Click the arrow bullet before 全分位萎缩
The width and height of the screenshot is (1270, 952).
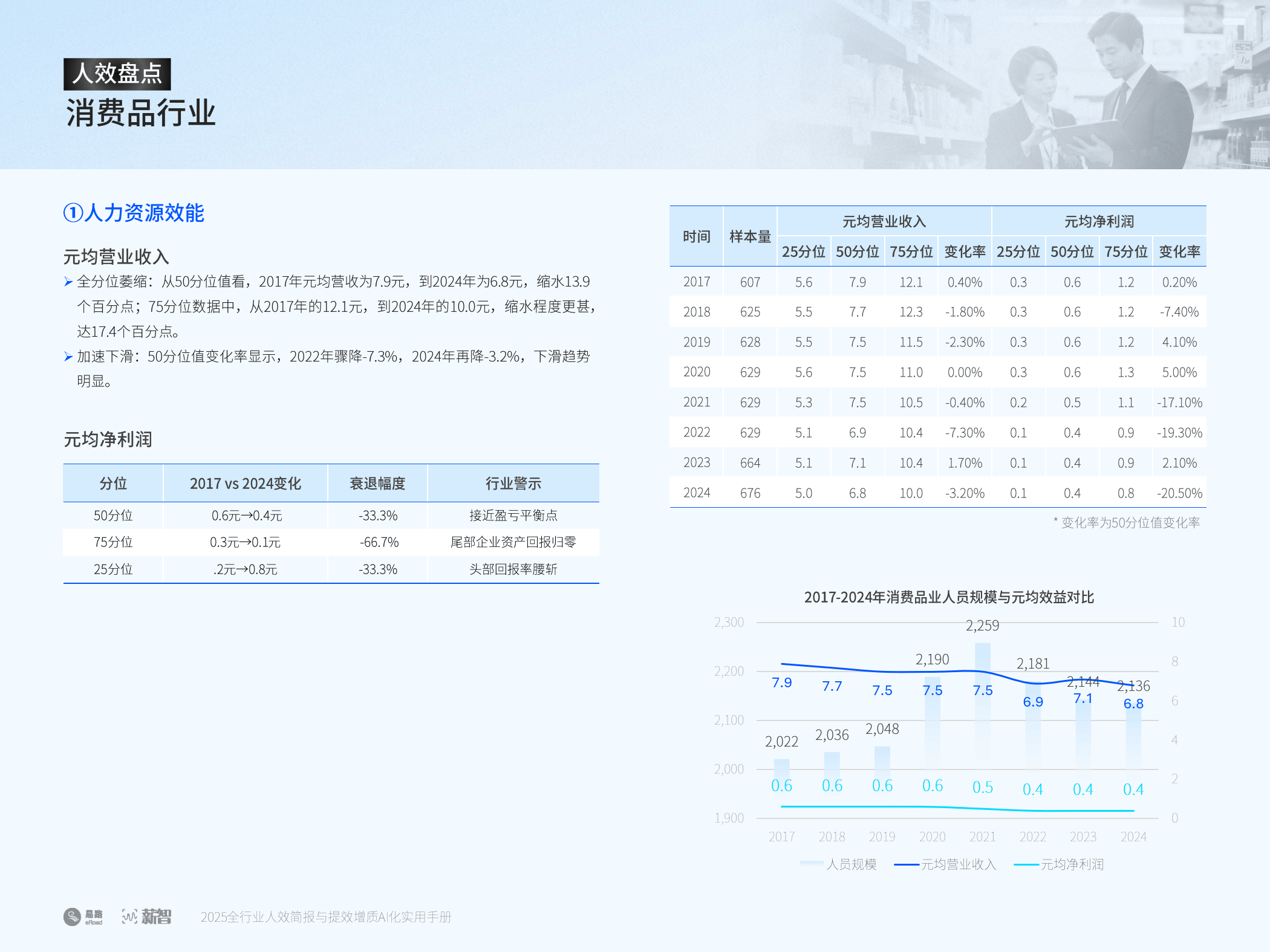click(x=68, y=281)
